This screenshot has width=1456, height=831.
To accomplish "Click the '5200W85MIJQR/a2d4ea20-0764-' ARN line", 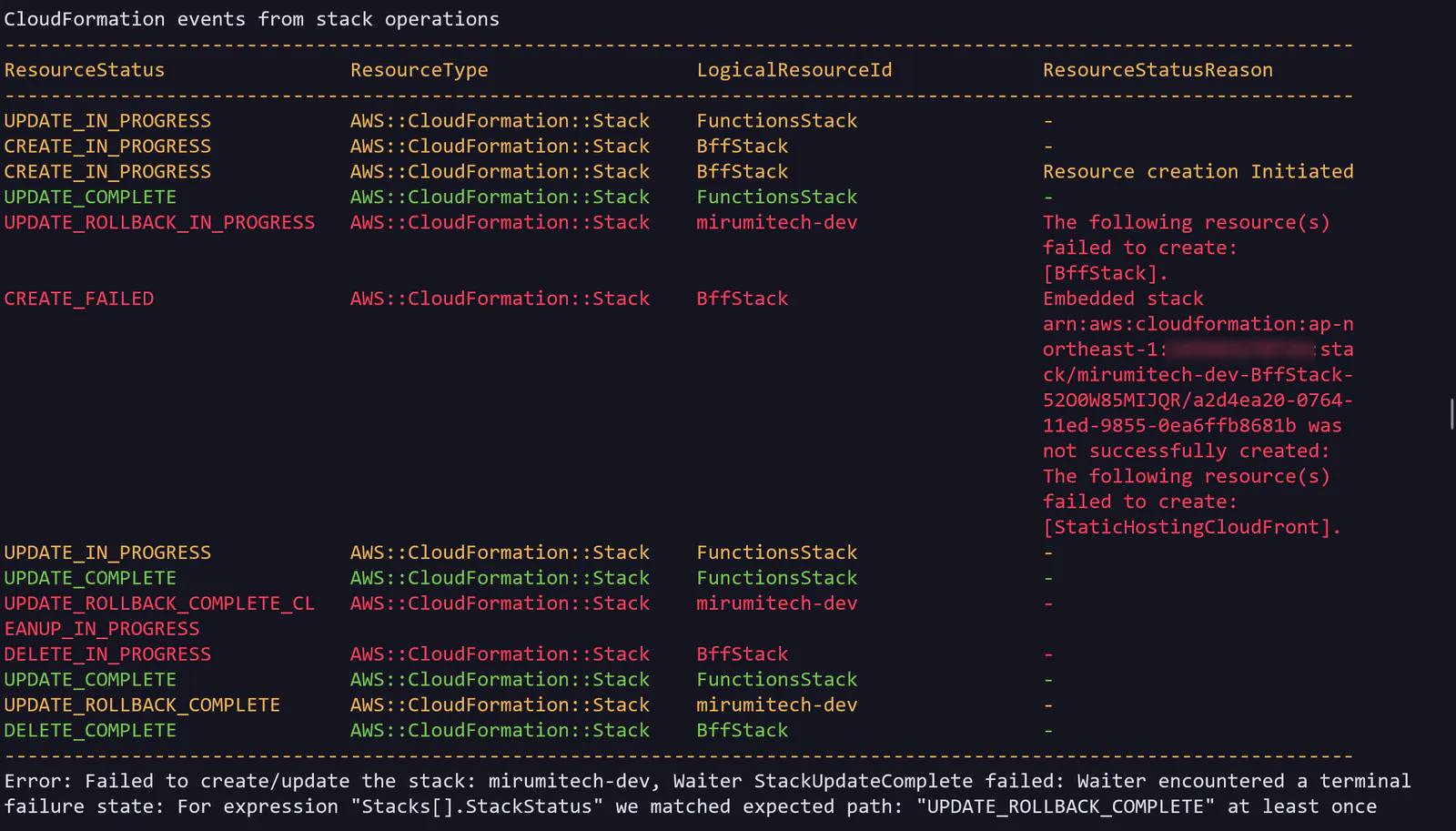I will 1198,400.
